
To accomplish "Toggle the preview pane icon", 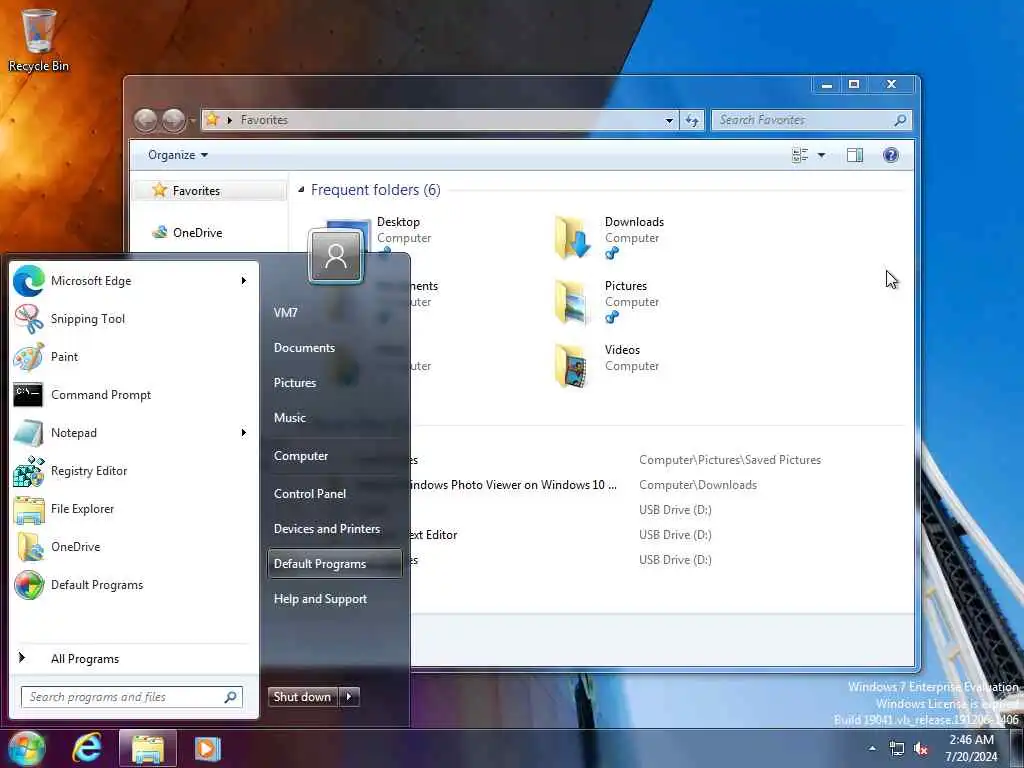I will pyautogui.click(x=855, y=155).
